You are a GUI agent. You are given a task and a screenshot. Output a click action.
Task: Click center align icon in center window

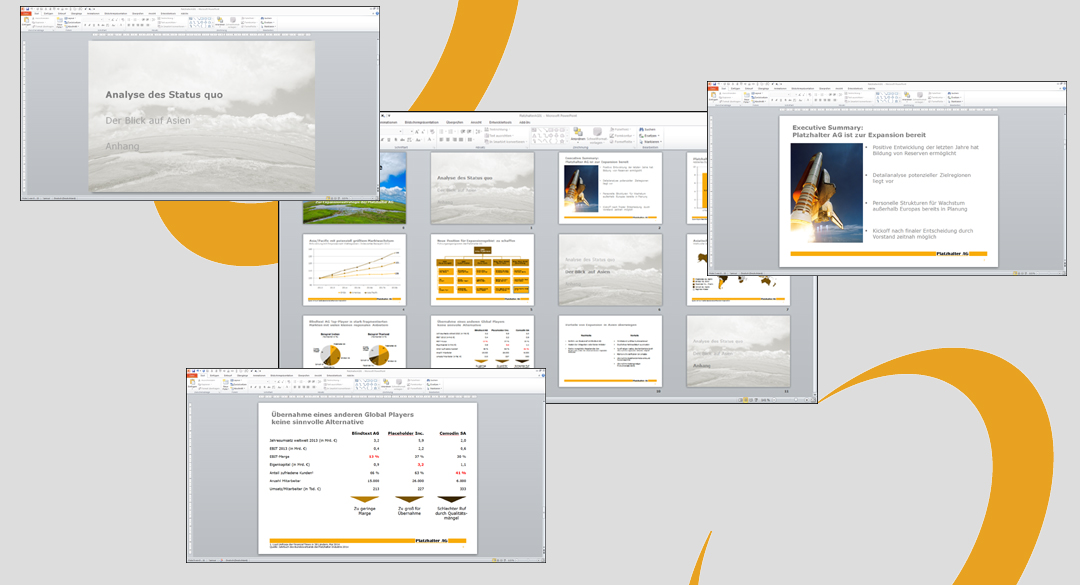click(x=448, y=139)
